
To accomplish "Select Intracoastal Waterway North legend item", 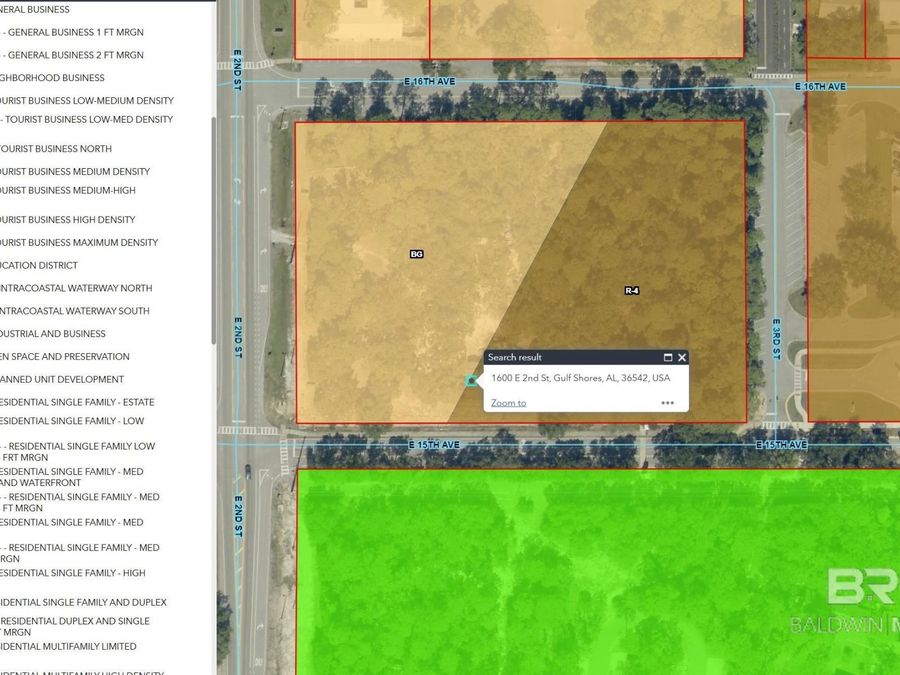I will click(x=76, y=288).
